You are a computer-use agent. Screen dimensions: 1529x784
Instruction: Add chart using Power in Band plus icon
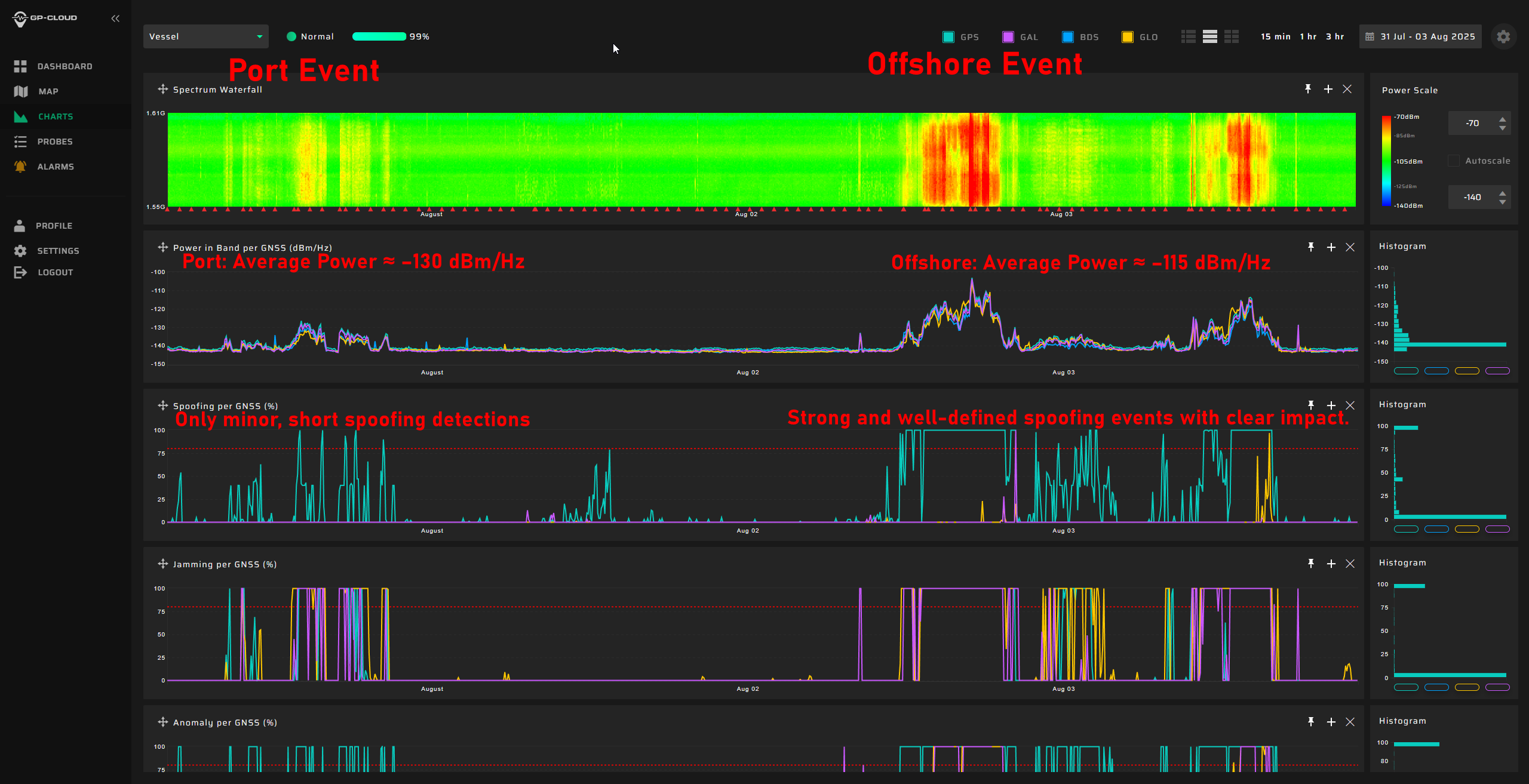click(x=1331, y=247)
